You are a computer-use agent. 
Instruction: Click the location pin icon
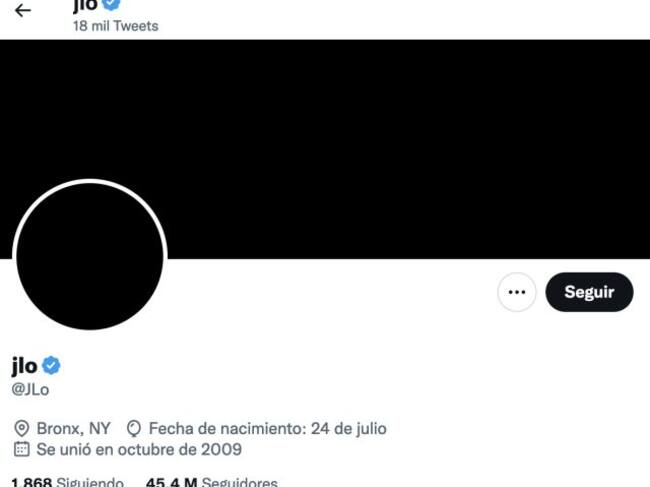[22, 429]
